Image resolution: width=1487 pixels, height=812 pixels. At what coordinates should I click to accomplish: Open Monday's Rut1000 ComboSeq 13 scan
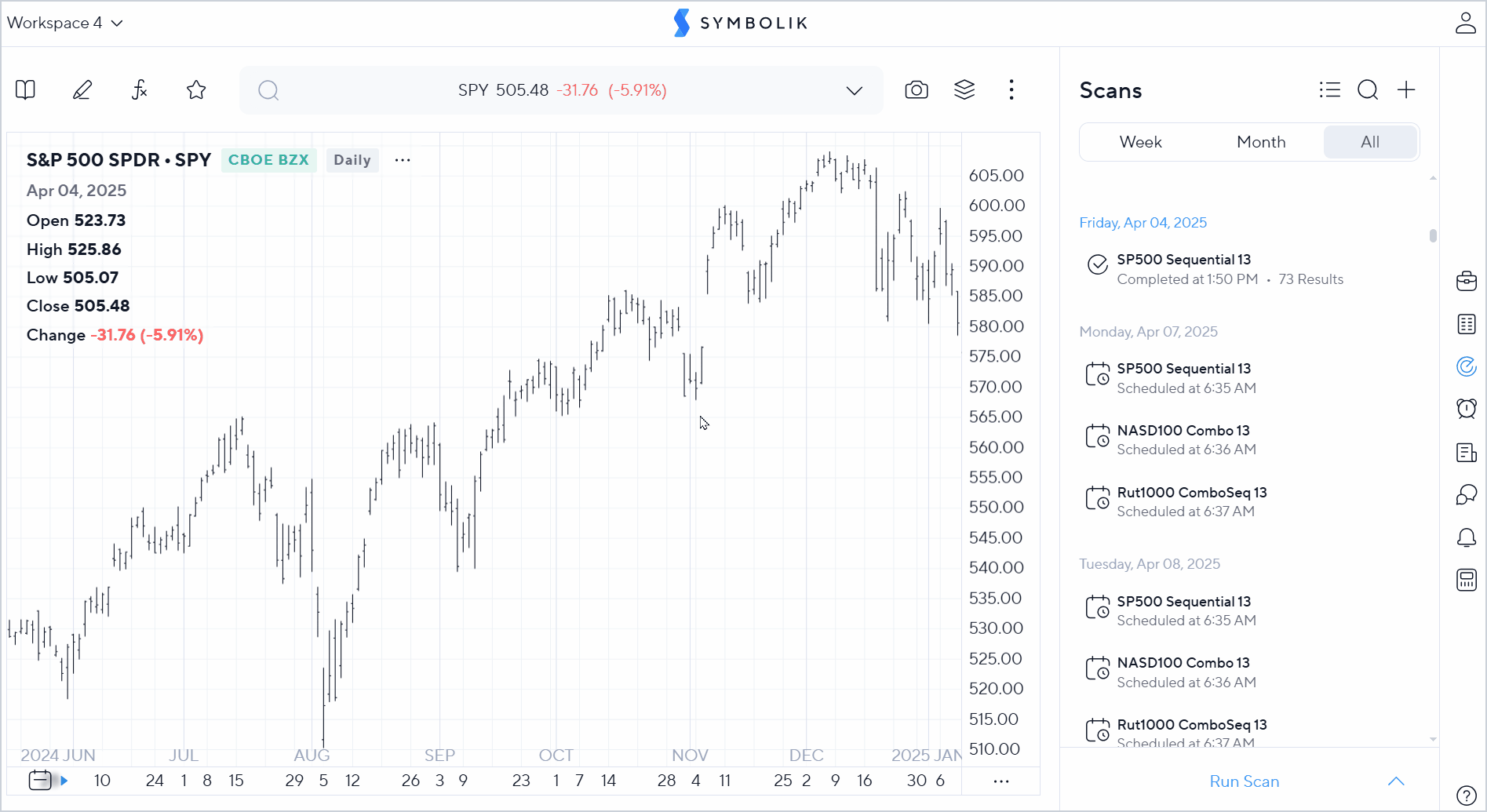1249,502
